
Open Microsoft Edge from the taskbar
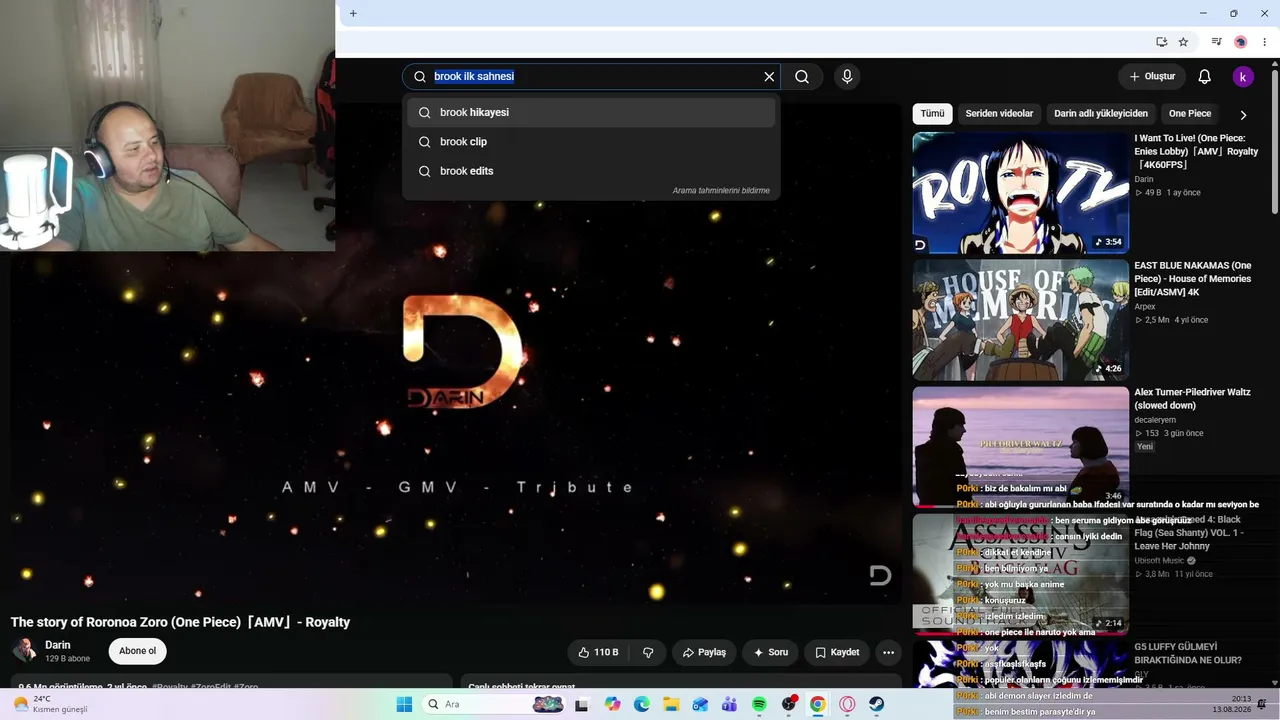642,704
